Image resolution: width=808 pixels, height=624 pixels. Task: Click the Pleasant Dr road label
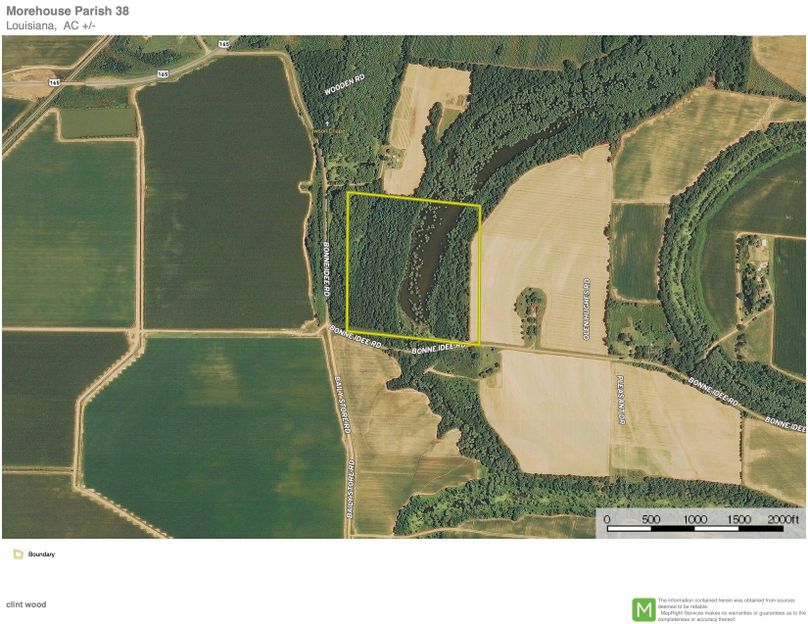619,389
